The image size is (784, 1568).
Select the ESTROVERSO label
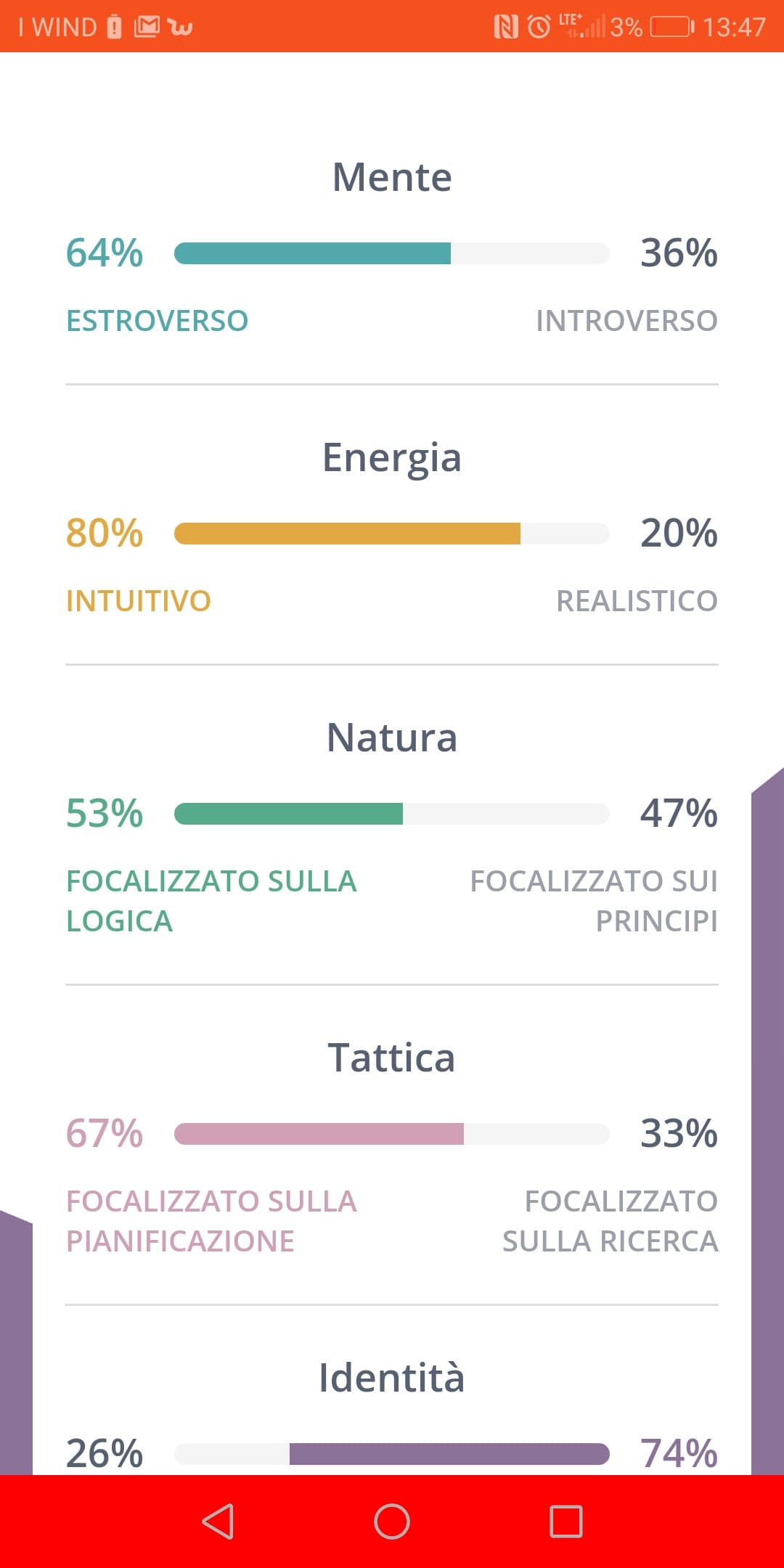click(158, 321)
